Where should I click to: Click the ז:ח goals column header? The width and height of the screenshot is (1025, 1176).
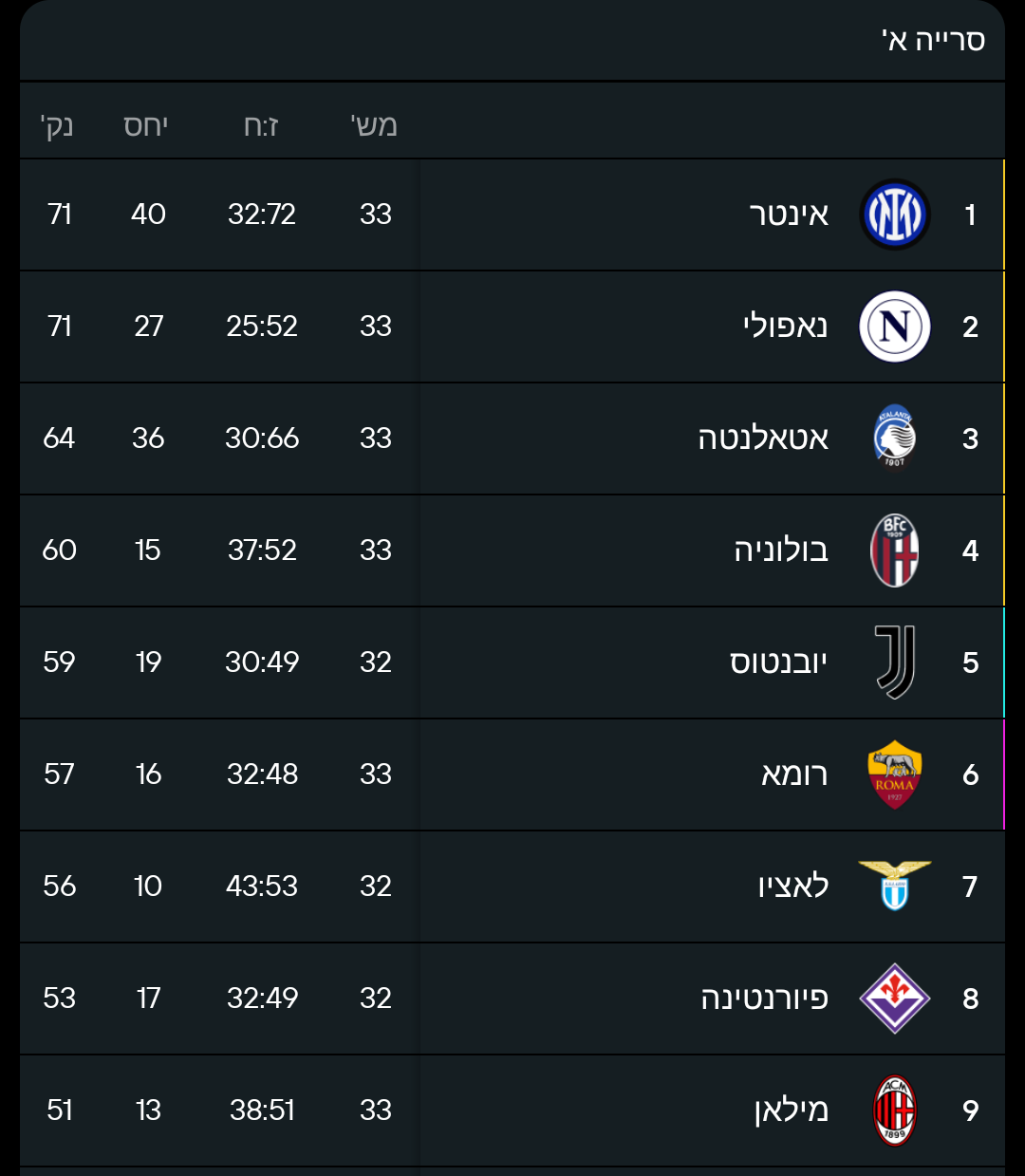coord(261,125)
